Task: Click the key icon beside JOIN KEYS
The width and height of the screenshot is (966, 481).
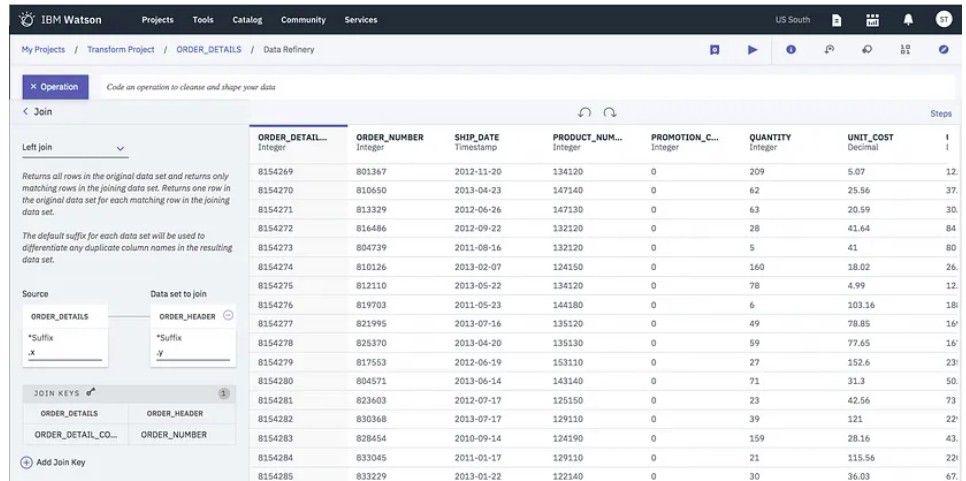Action: pyautogui.click(x=91, y=392)
